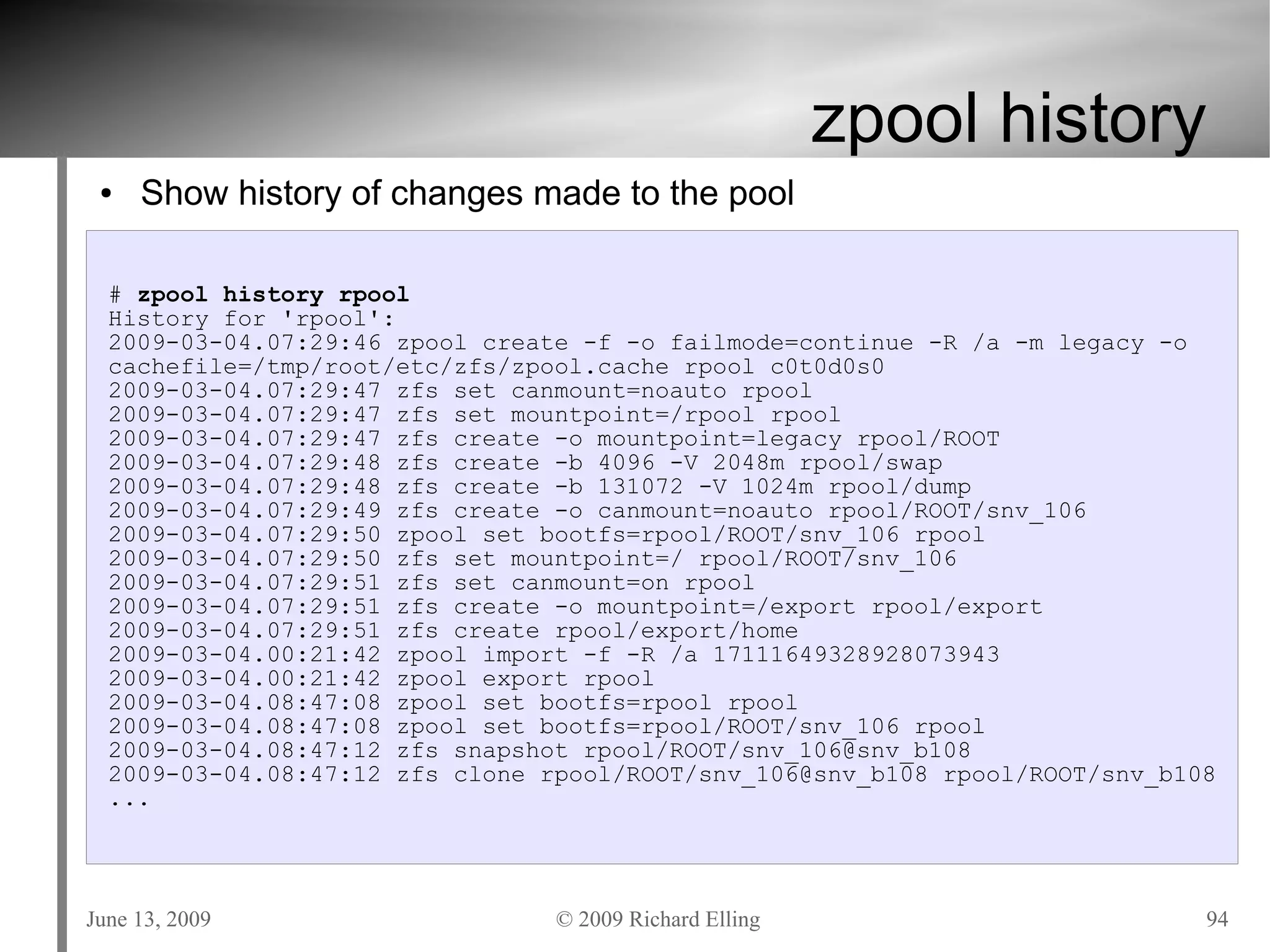Click the 'zfs create -o mountpoint=/export rpool/export' line
The width and height of the screenshot is (1270, 952).
(575, 607)
